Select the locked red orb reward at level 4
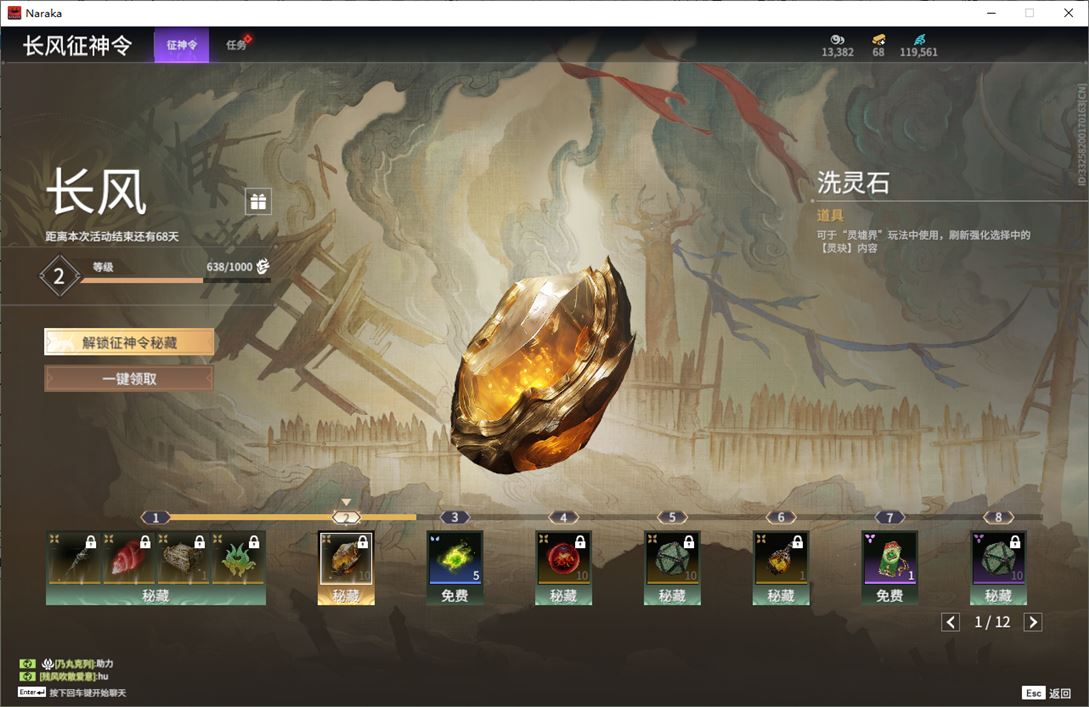Viewport: 1089px width, 707px height. pos(563,558)
